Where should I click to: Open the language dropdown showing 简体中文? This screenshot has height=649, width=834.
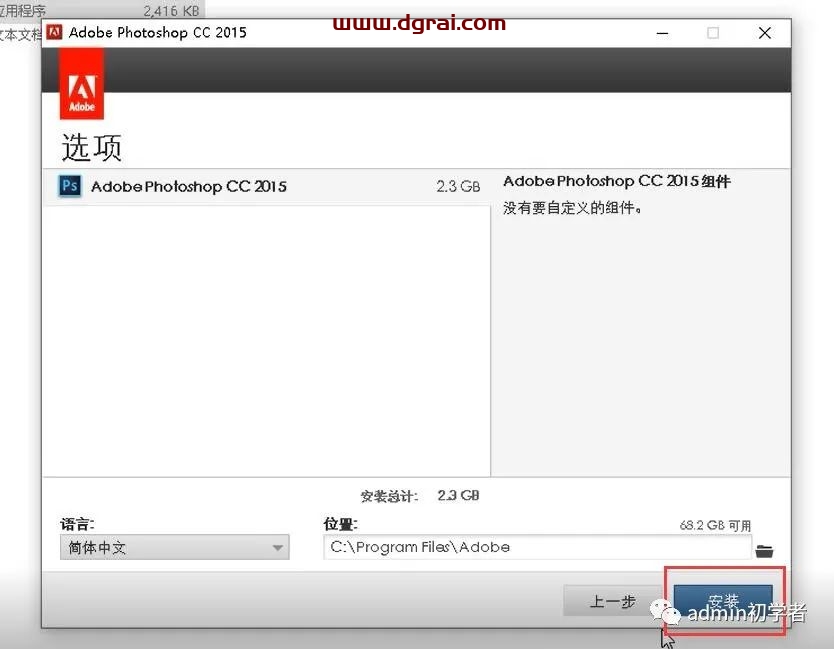(174, 547)
